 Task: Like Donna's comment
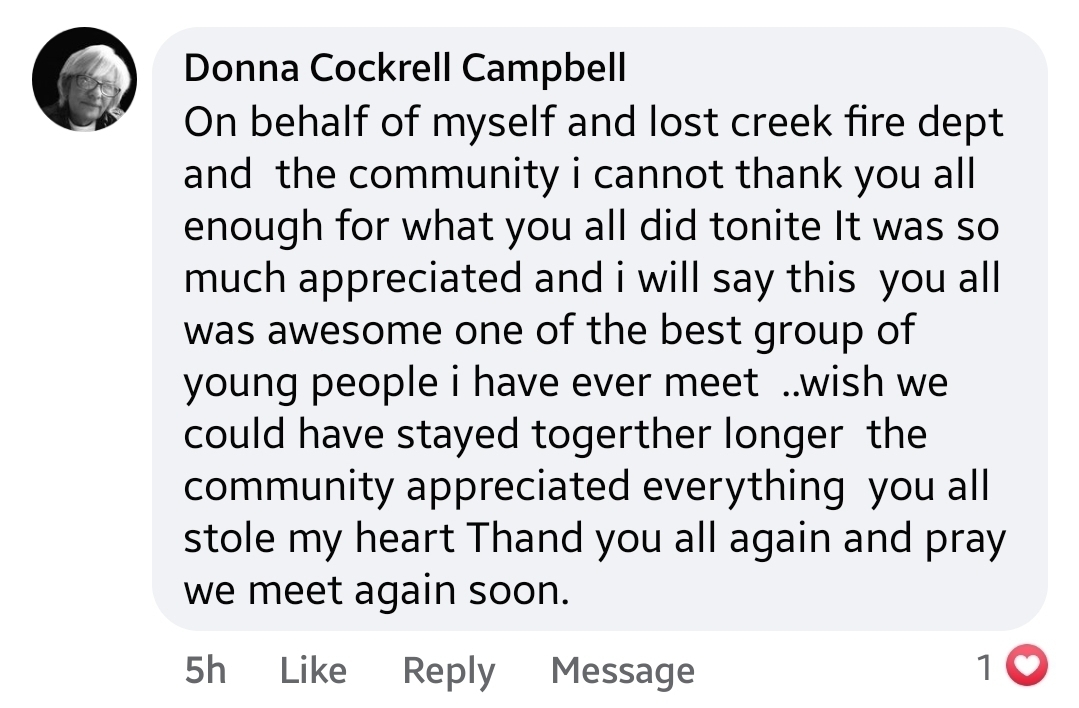(313, 670)
